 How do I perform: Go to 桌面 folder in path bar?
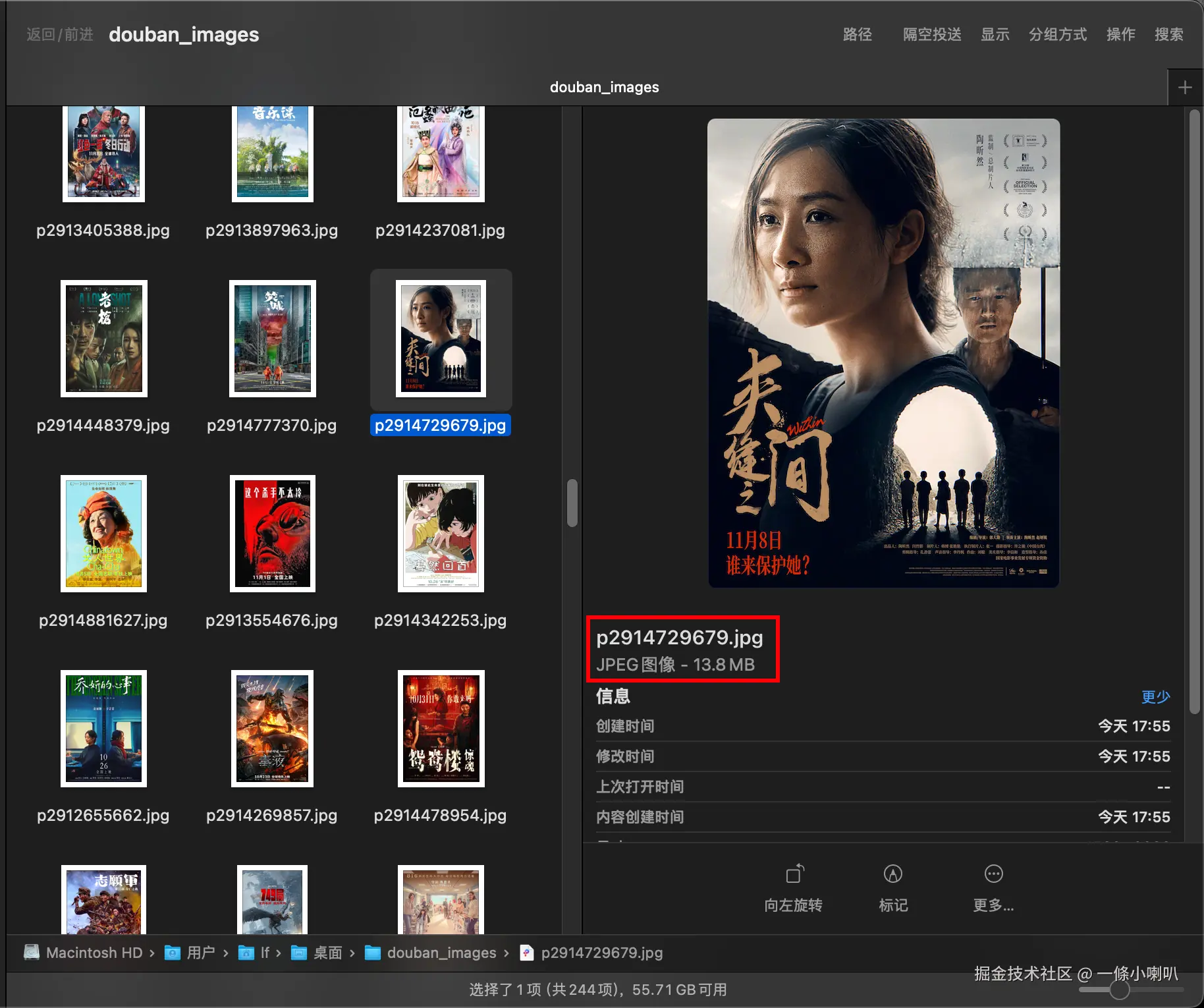(x=317, y=953)
